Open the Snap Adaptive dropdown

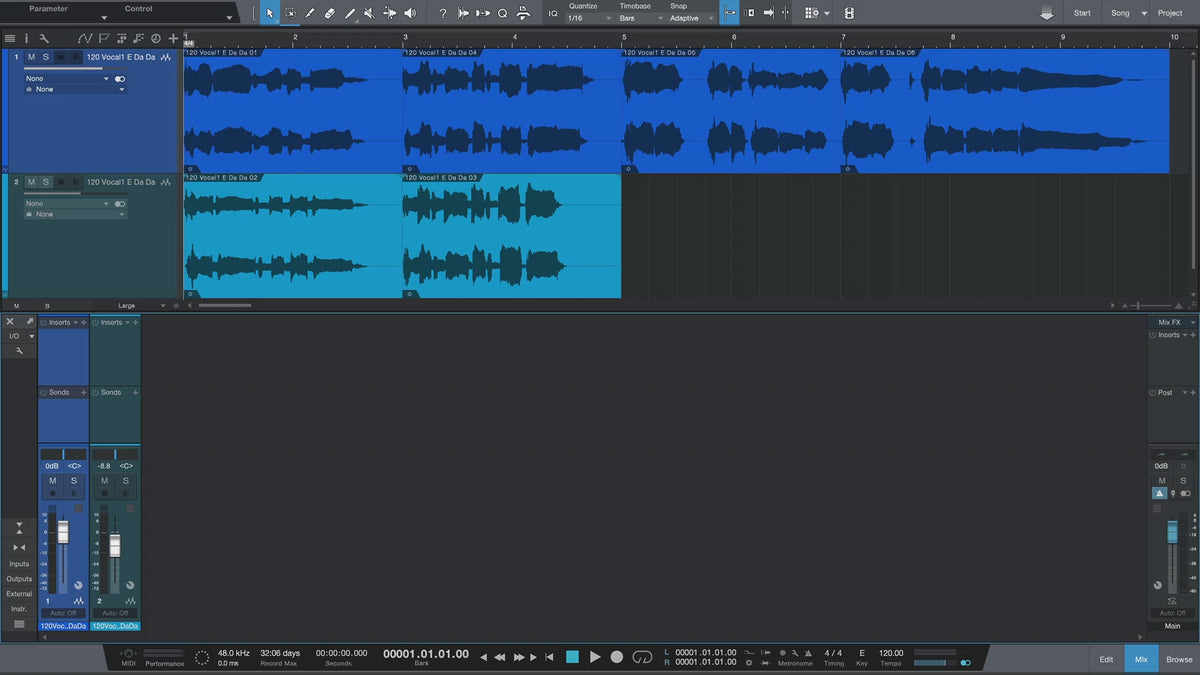coord(691,18)
